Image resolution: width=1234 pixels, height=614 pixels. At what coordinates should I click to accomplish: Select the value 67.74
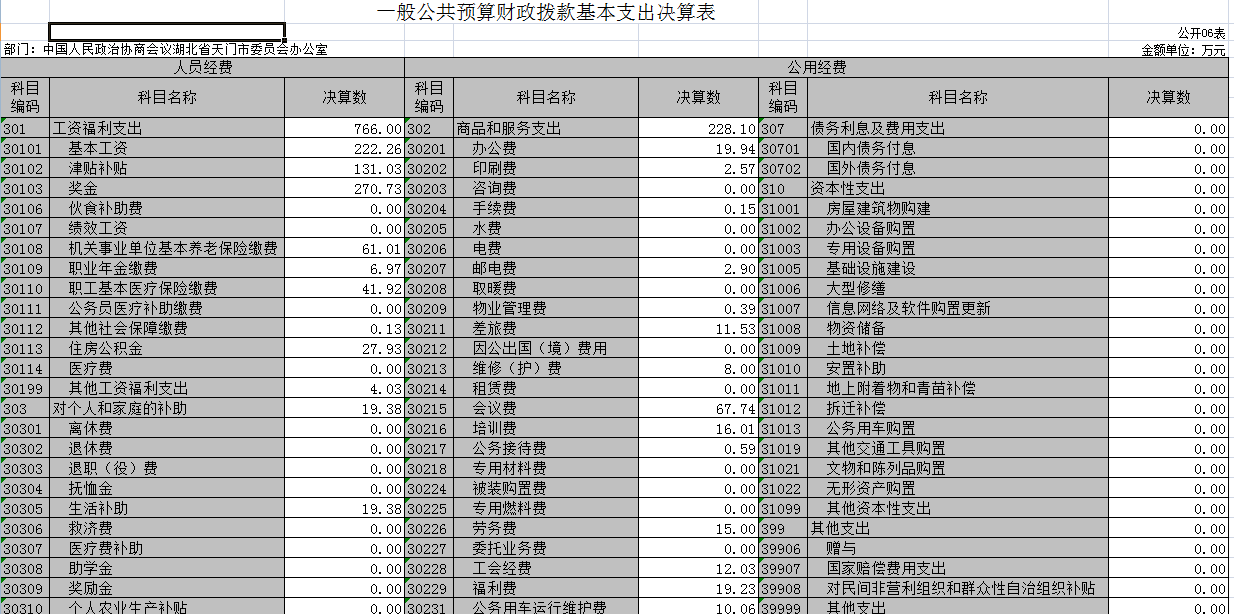[698, 409]
